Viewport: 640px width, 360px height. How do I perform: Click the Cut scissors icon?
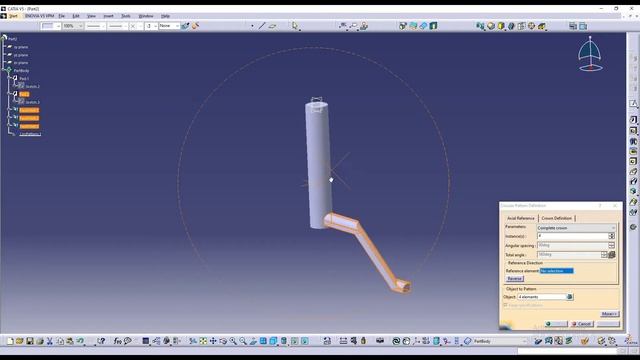[x=50, y=341]
